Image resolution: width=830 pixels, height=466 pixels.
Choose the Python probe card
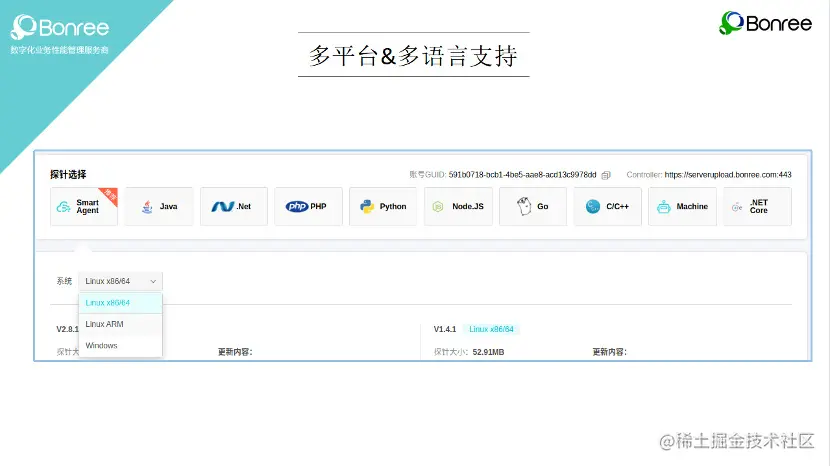click(383, 207)
